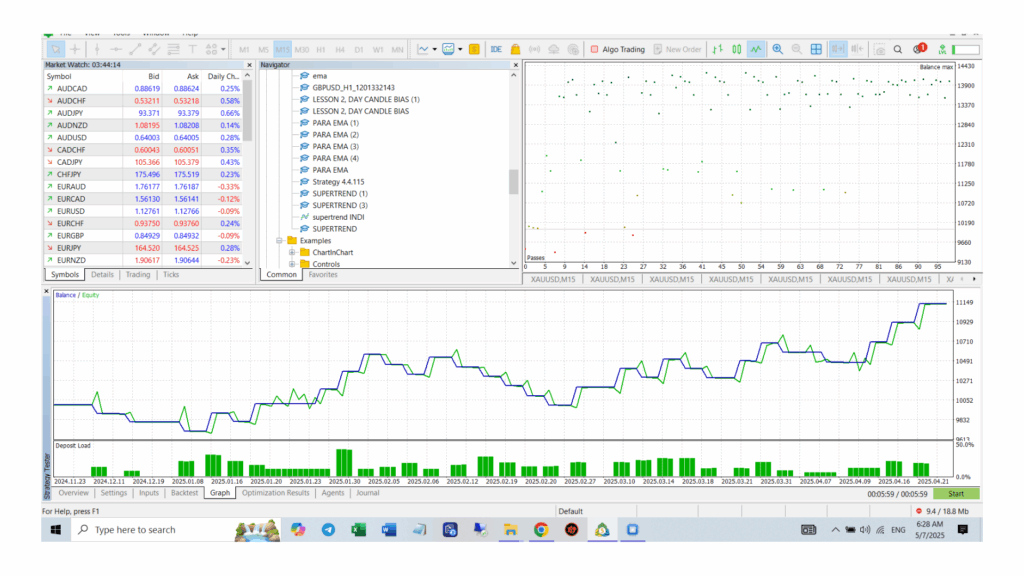The height and width of the screenshot is (576, 1024).
Task: Open Google Chrome from the taskbar
Action: [541, 530]
